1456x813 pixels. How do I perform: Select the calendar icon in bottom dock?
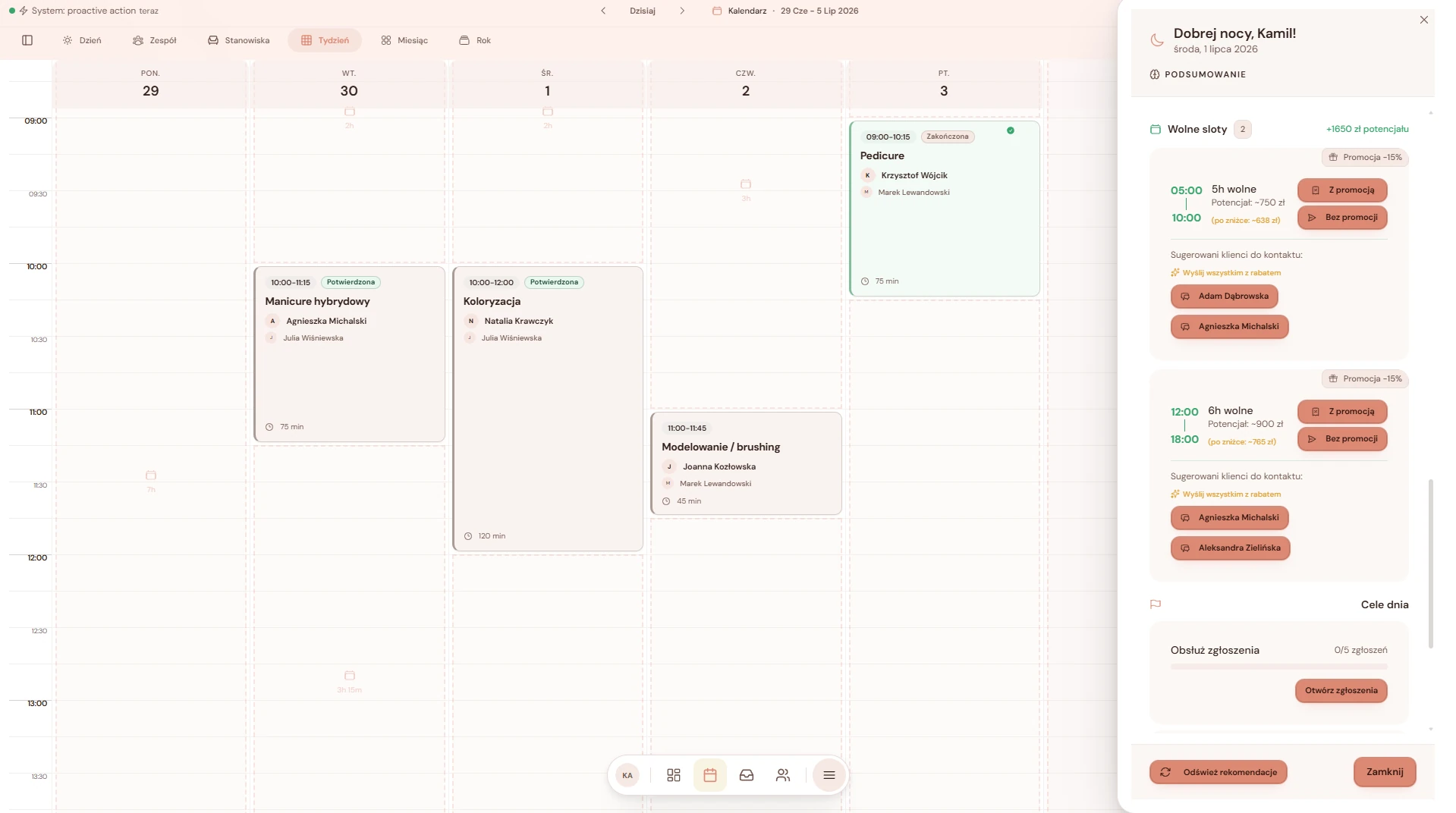(710, 775)
